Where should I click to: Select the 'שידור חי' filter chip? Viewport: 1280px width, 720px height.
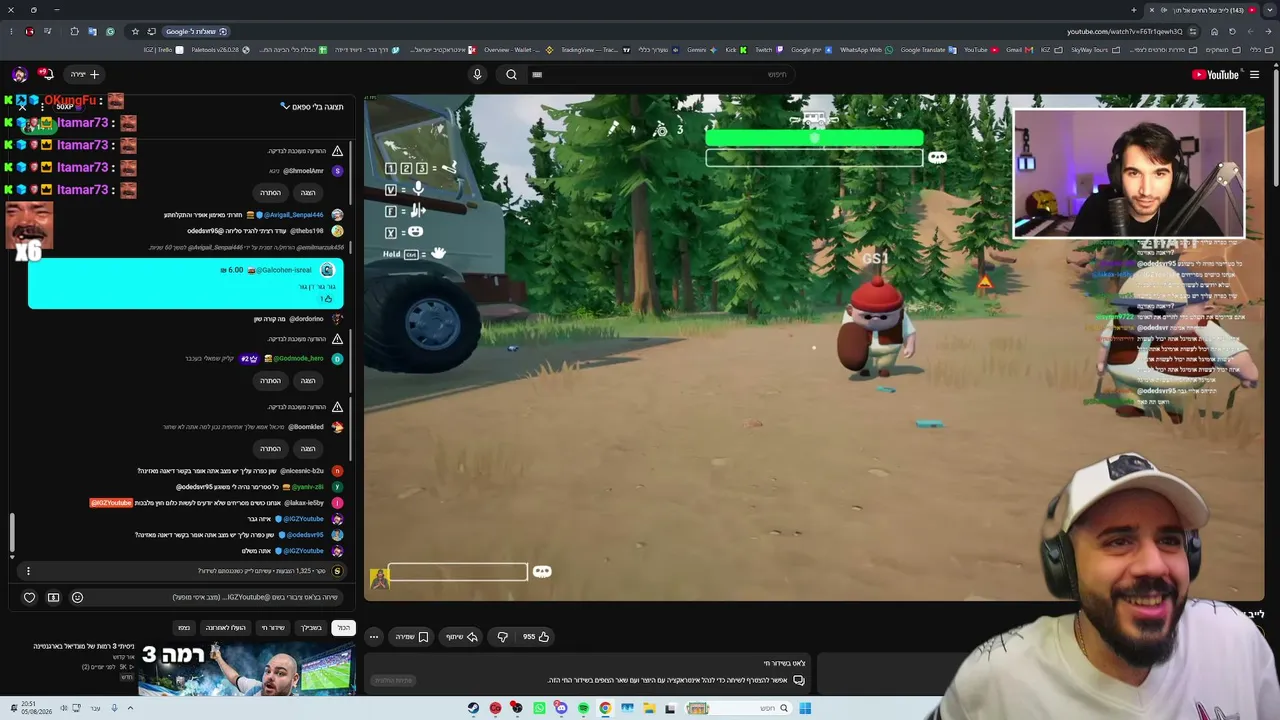pyautogui.click(x=273, y=628)
